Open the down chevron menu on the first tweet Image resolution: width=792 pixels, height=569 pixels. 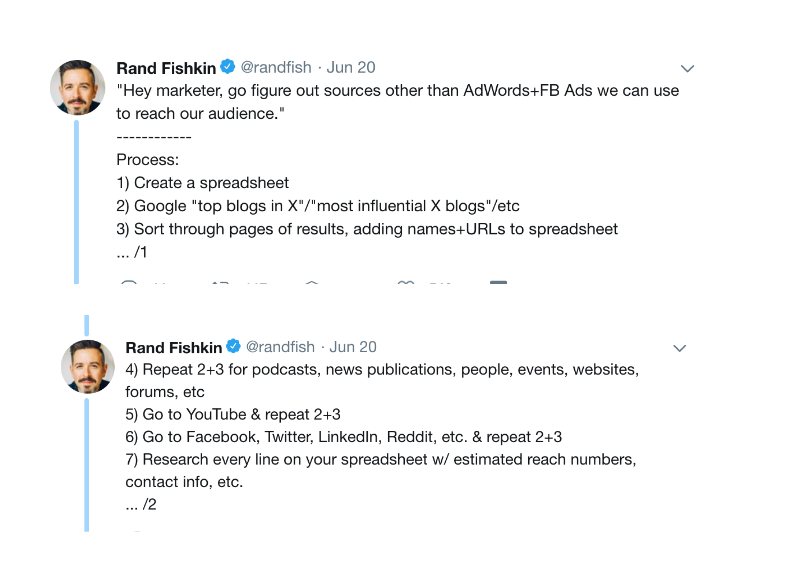click(687, 68)
